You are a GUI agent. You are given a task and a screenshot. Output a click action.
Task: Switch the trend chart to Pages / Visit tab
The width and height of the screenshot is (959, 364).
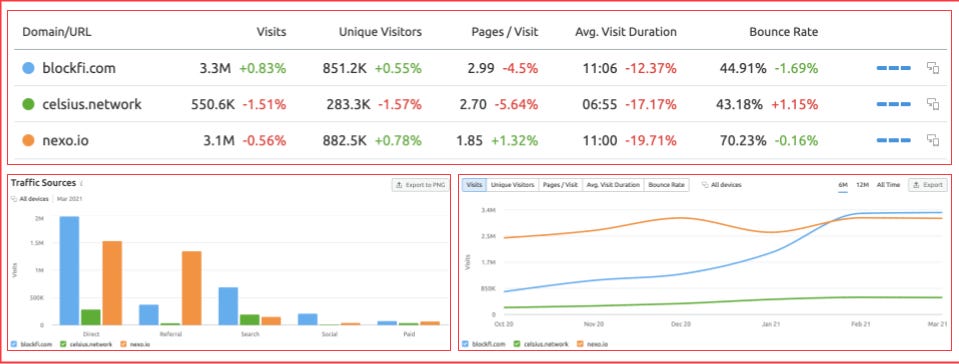click(x=560, y=184)
